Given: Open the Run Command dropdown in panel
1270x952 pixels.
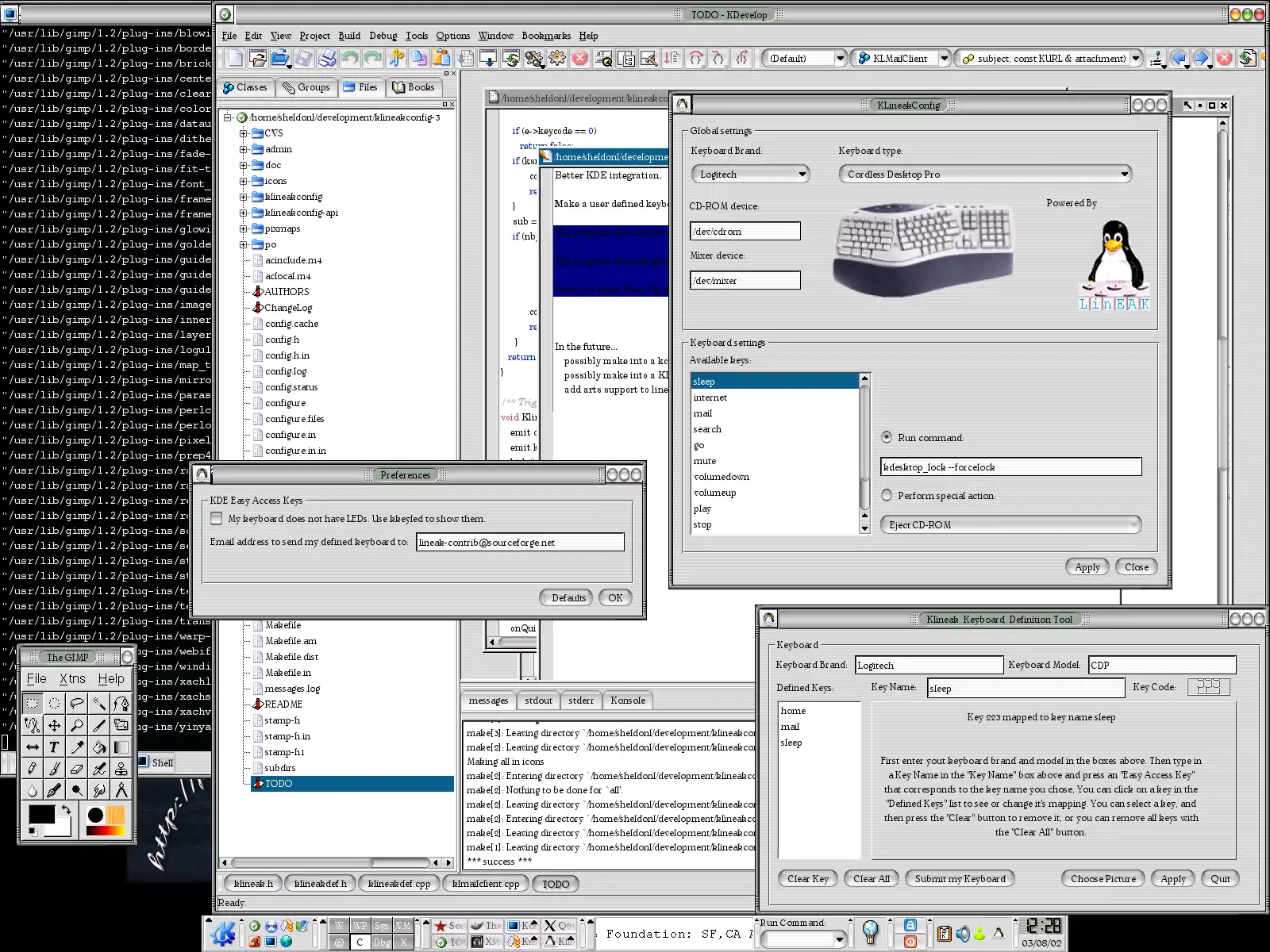Looking at the screenshot, I should pyautogui.click(x=840, y=939).
